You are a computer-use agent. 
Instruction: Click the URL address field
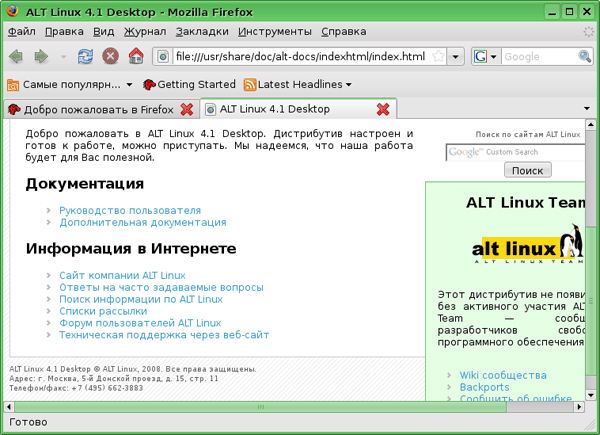point(300,57)
